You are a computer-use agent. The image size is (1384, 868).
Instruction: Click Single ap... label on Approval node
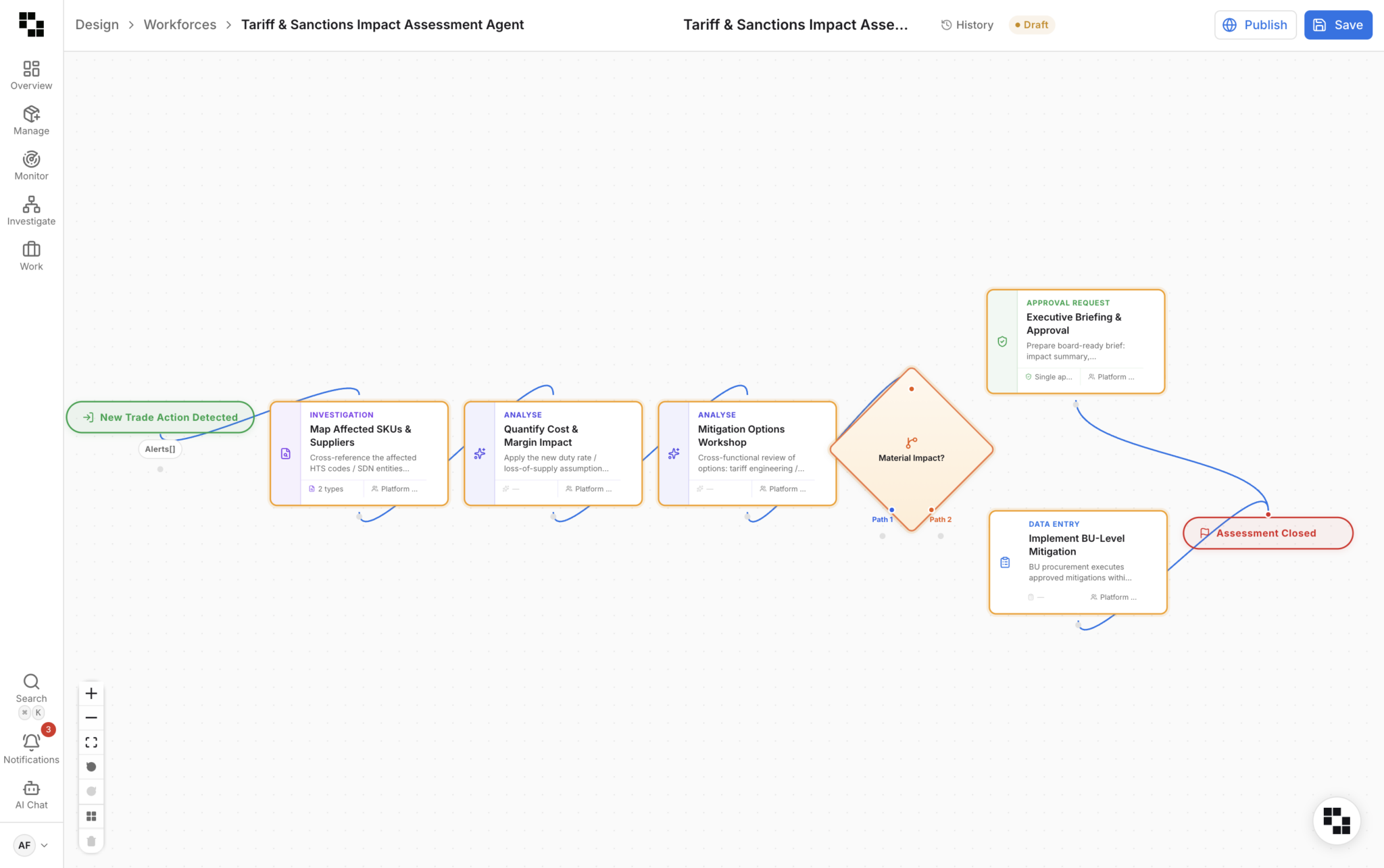coord(1048,376)
